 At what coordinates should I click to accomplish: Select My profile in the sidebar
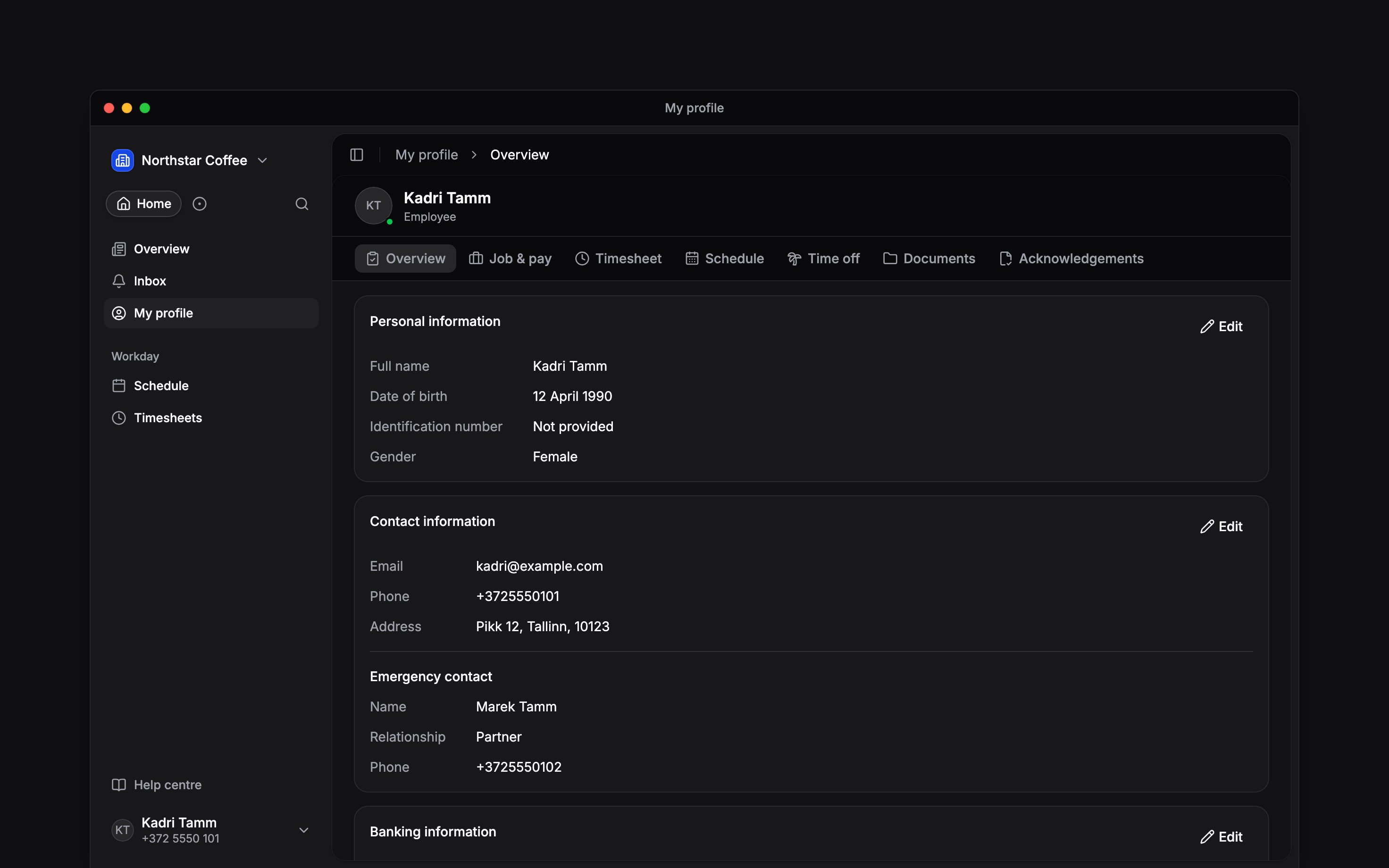click(x=211, y=313)
